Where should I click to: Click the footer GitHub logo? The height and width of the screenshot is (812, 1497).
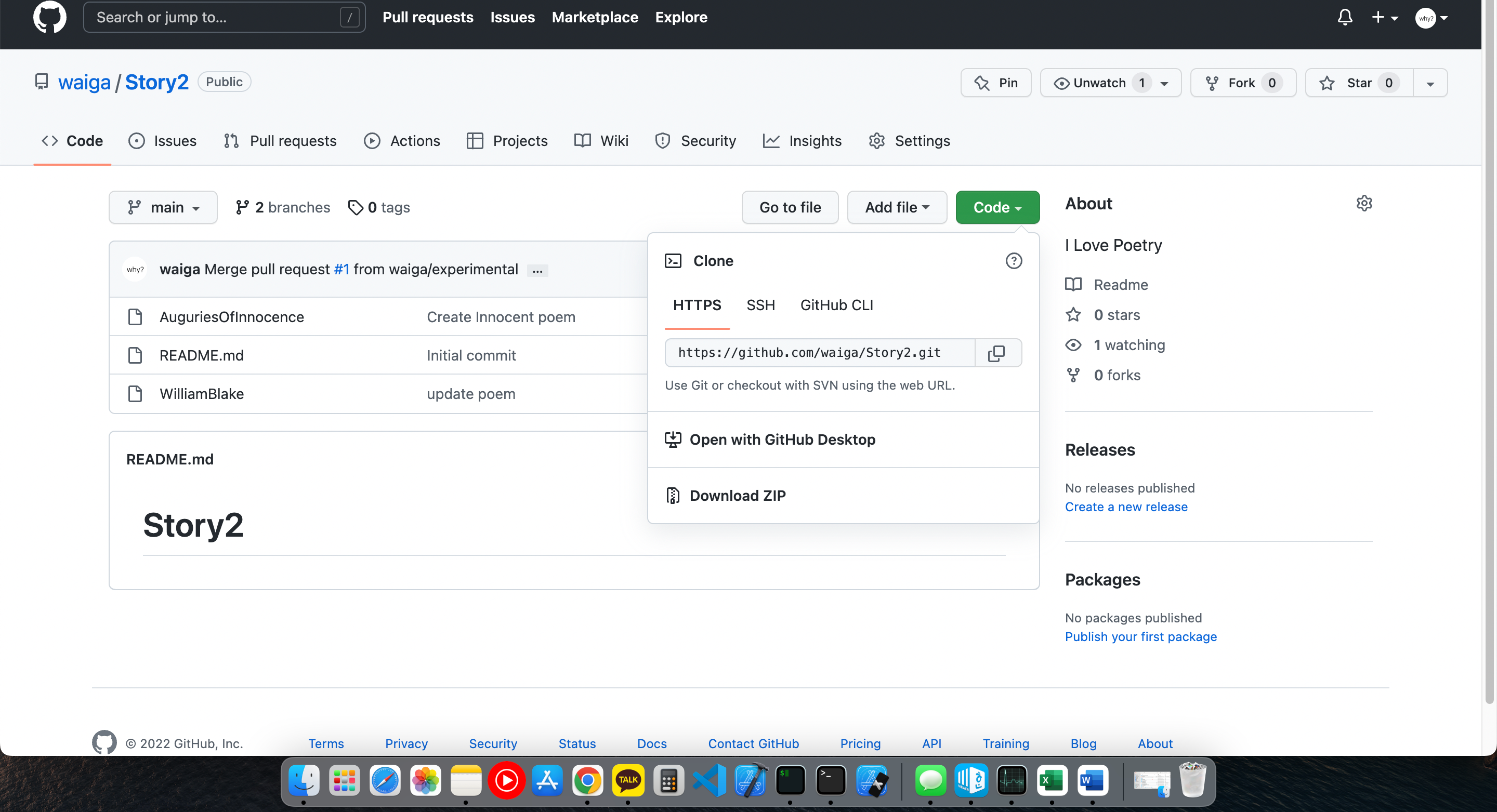click(x=104, y=743)
